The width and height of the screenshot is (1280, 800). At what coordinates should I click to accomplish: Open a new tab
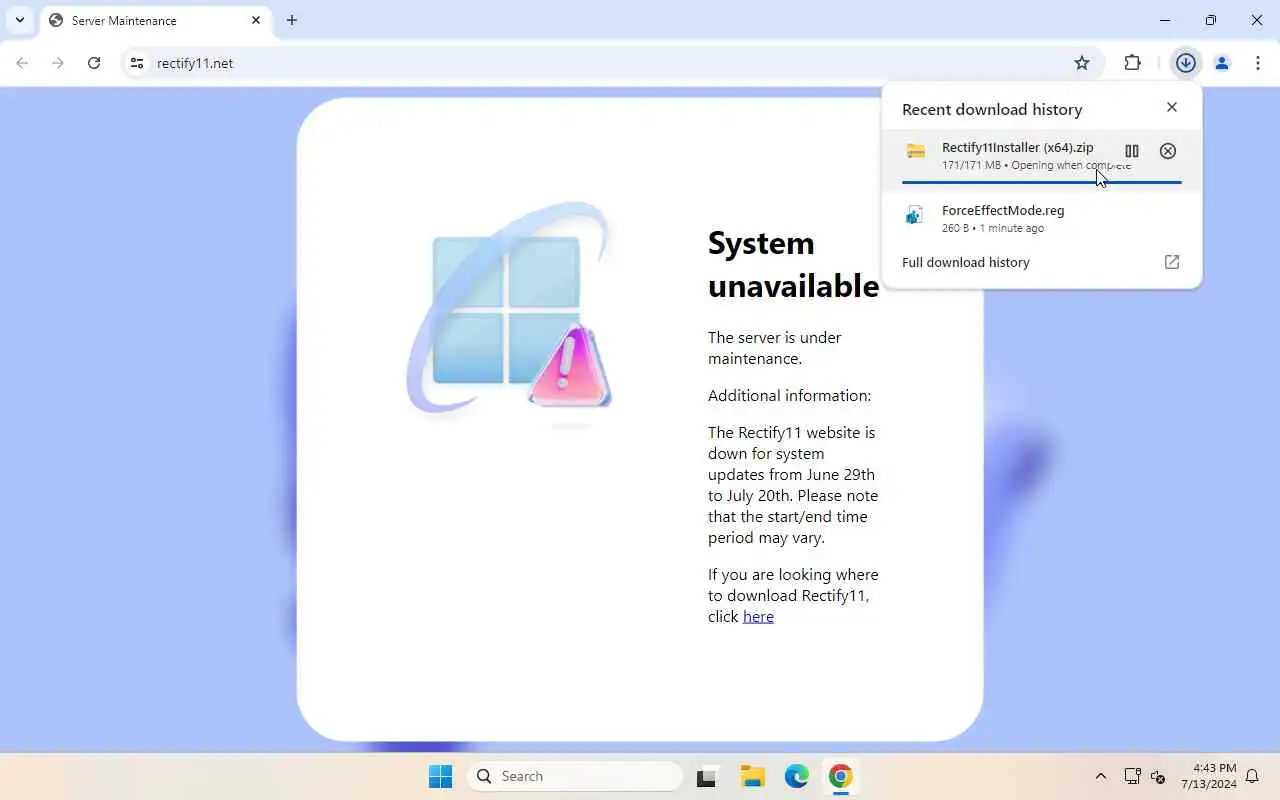(x=292, y=20)
